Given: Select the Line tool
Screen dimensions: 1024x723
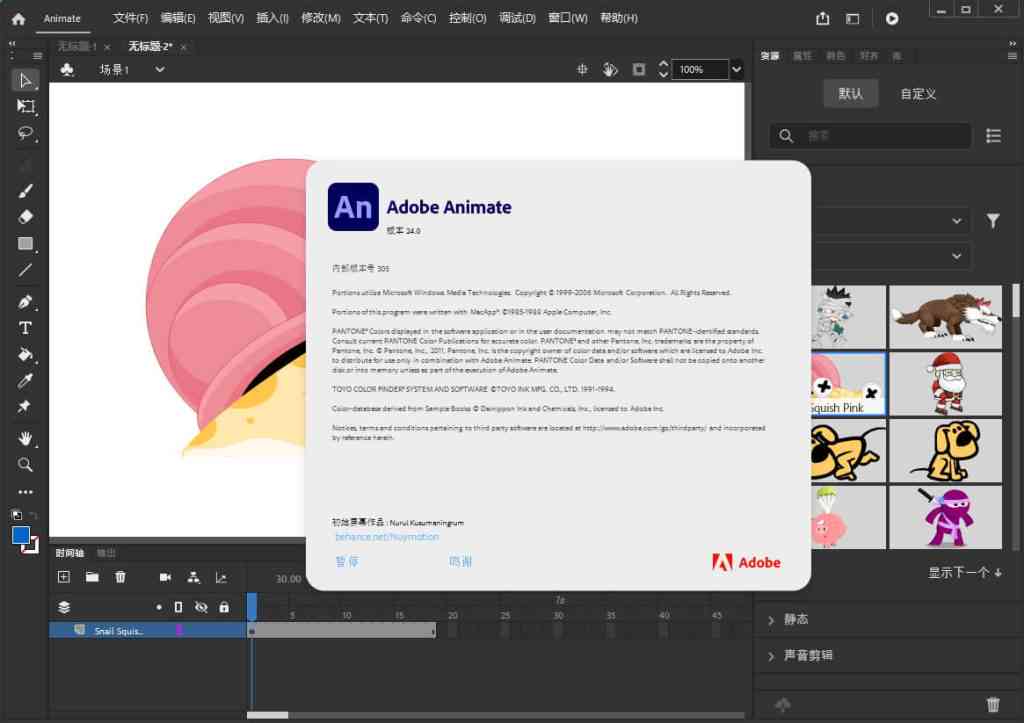Looking at the screenshot, I should pos(25,270).
